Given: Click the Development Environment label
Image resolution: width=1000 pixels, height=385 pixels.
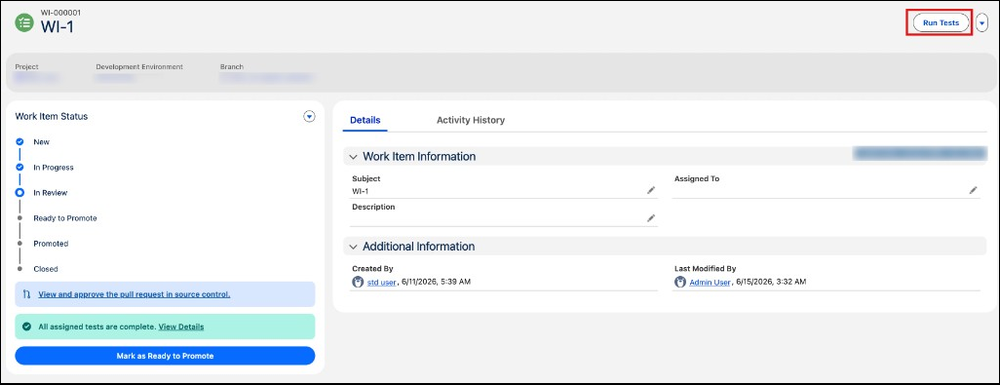Looking at the screenshot, I should point(140,66).
